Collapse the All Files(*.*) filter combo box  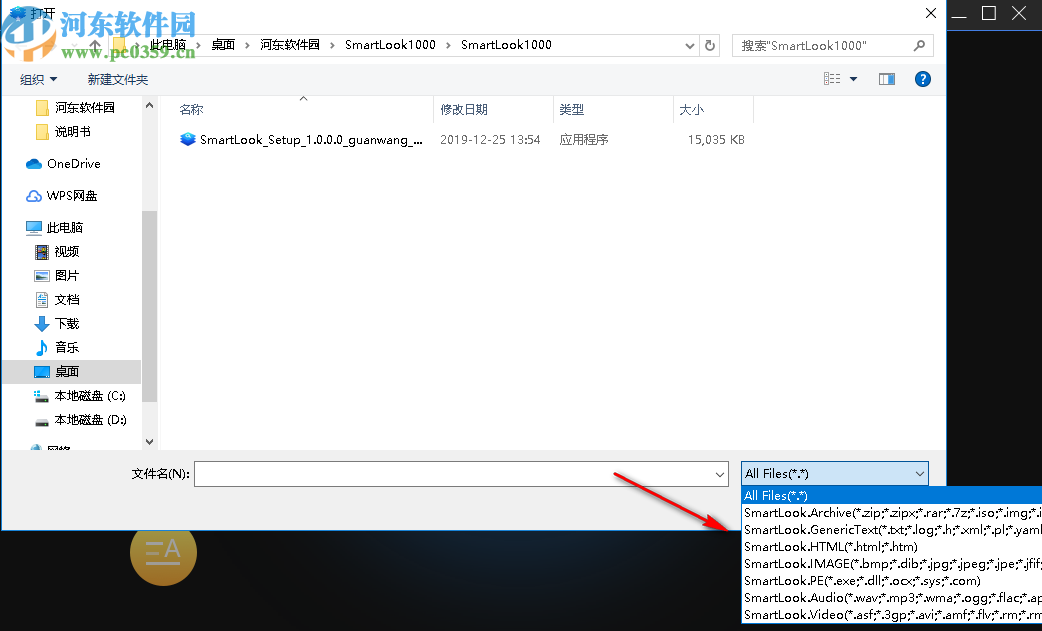[x=835, y=474]
